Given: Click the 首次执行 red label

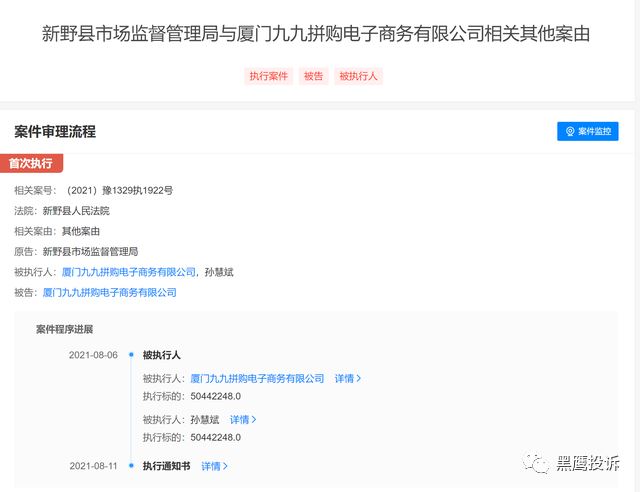Looking at the screenshot, I should (31, 163).
